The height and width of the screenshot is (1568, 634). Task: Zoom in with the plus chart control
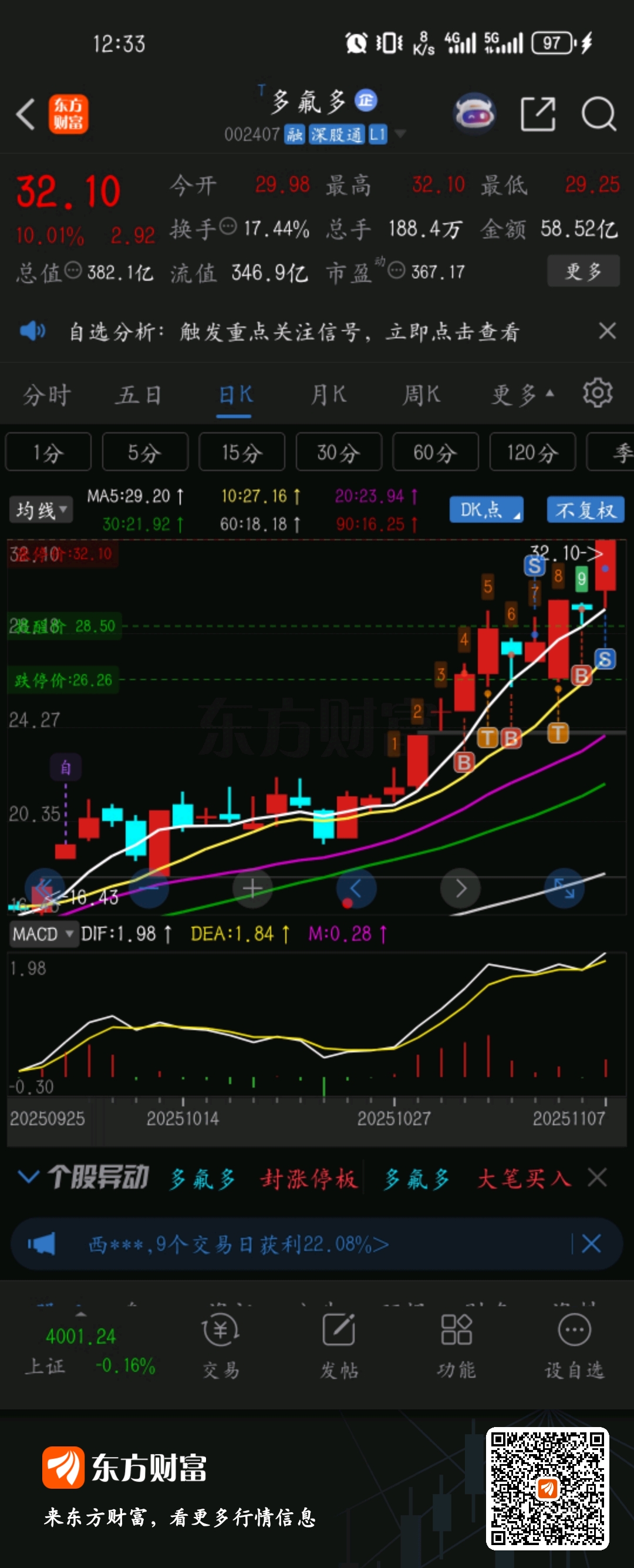252,889
